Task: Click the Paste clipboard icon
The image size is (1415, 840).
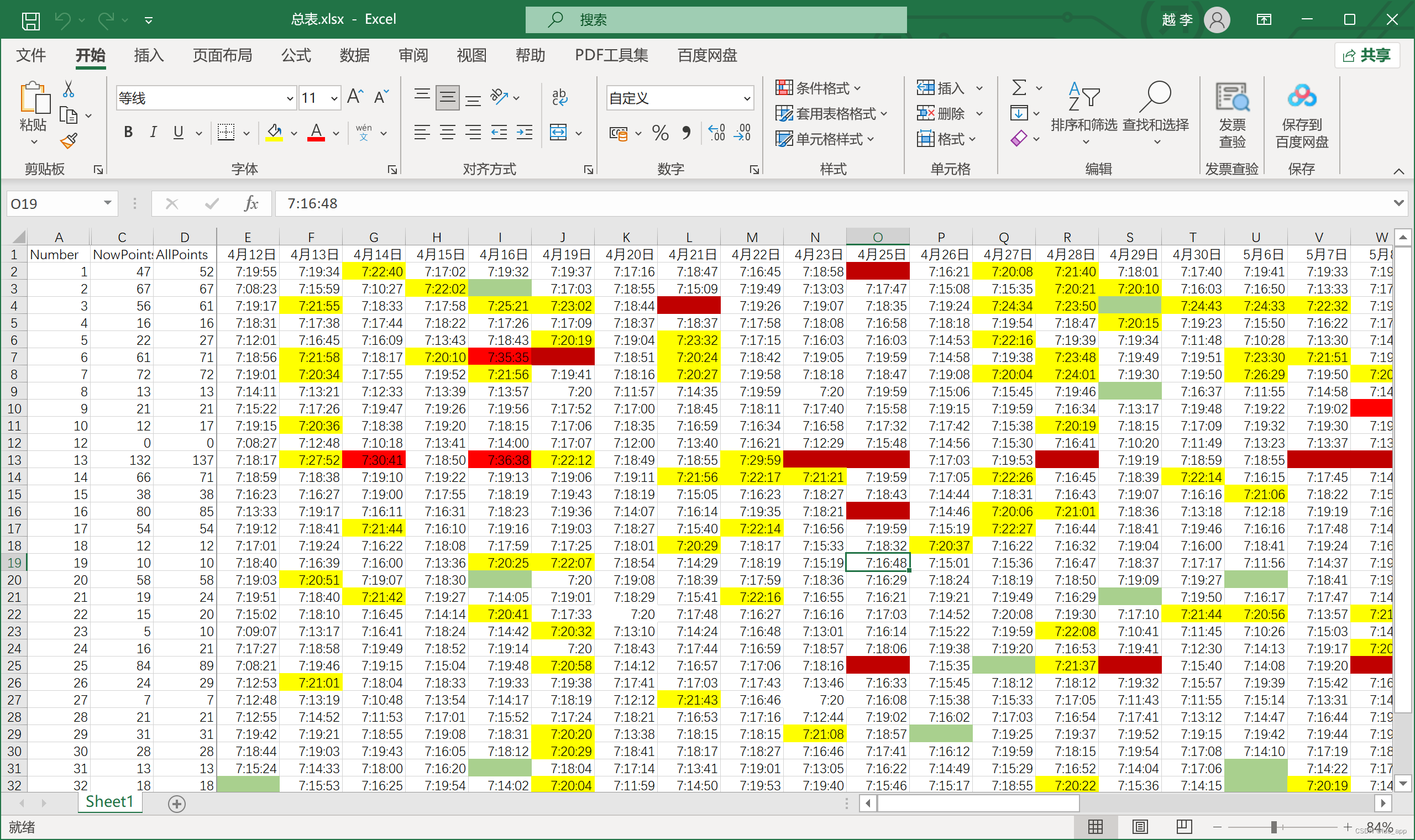Action: pyautogui.click(x=34, y=98)
